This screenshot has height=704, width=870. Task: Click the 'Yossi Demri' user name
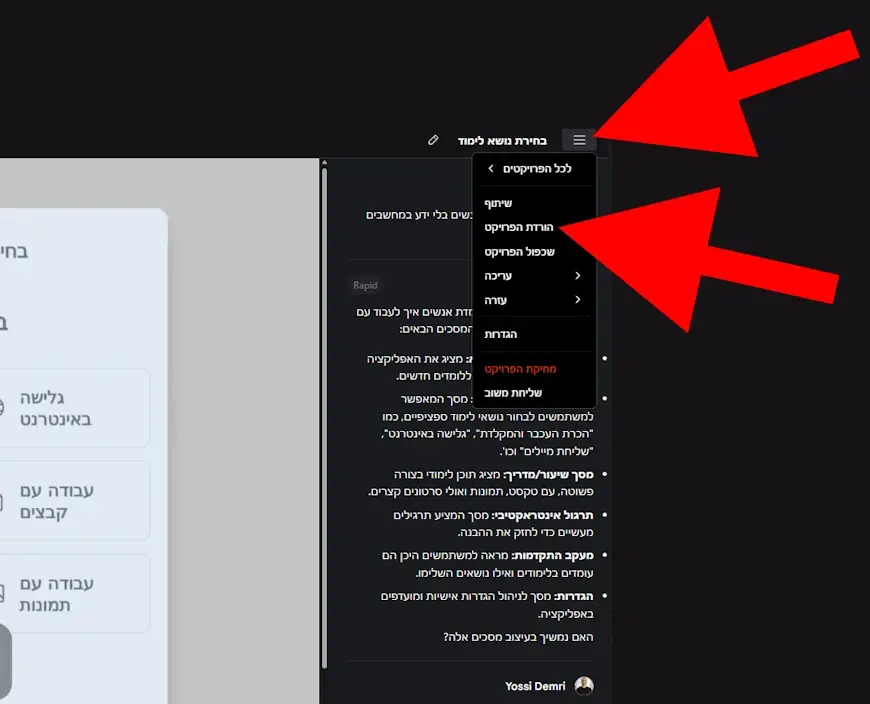(535, 687)
